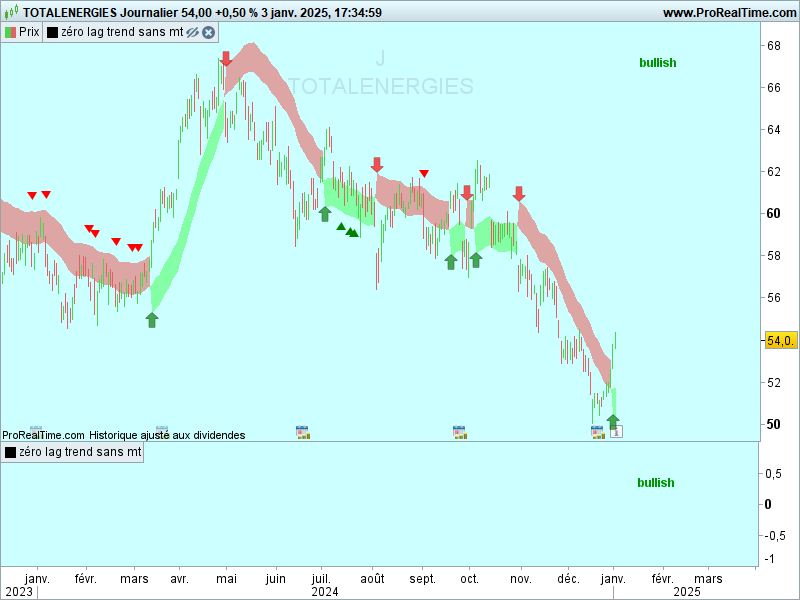The image size is (800, 600).
Task: Open the dividend calendar icon near late September 2024
Action: tap(459, 432)
